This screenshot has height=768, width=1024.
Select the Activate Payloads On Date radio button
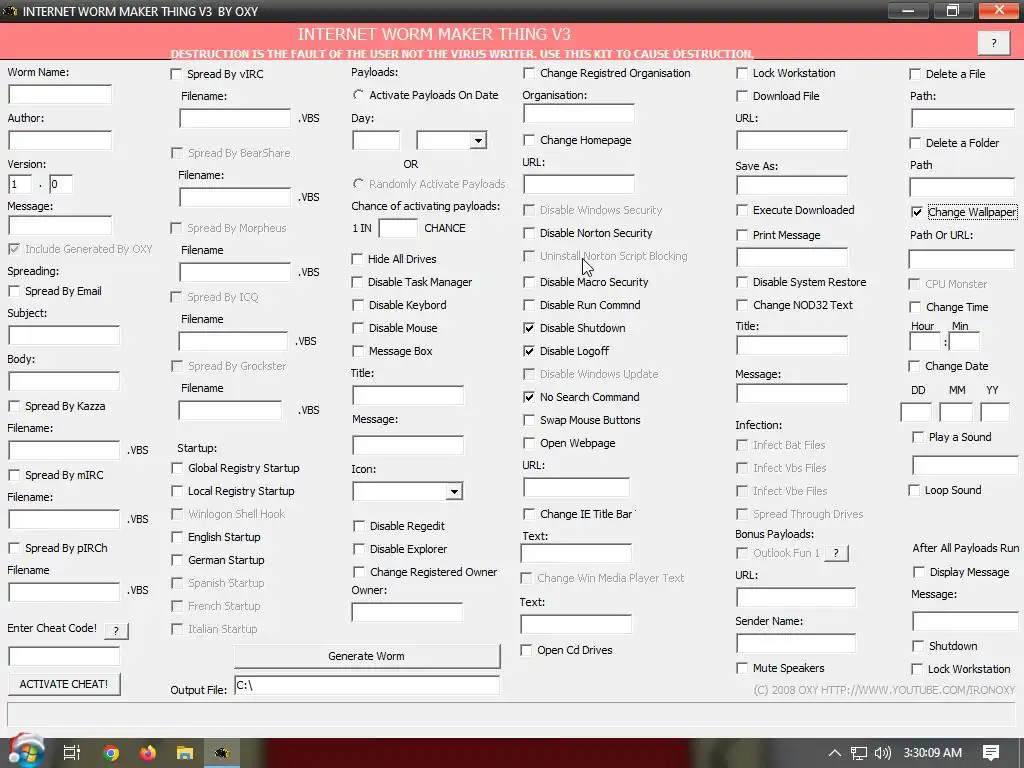[358, 95]
